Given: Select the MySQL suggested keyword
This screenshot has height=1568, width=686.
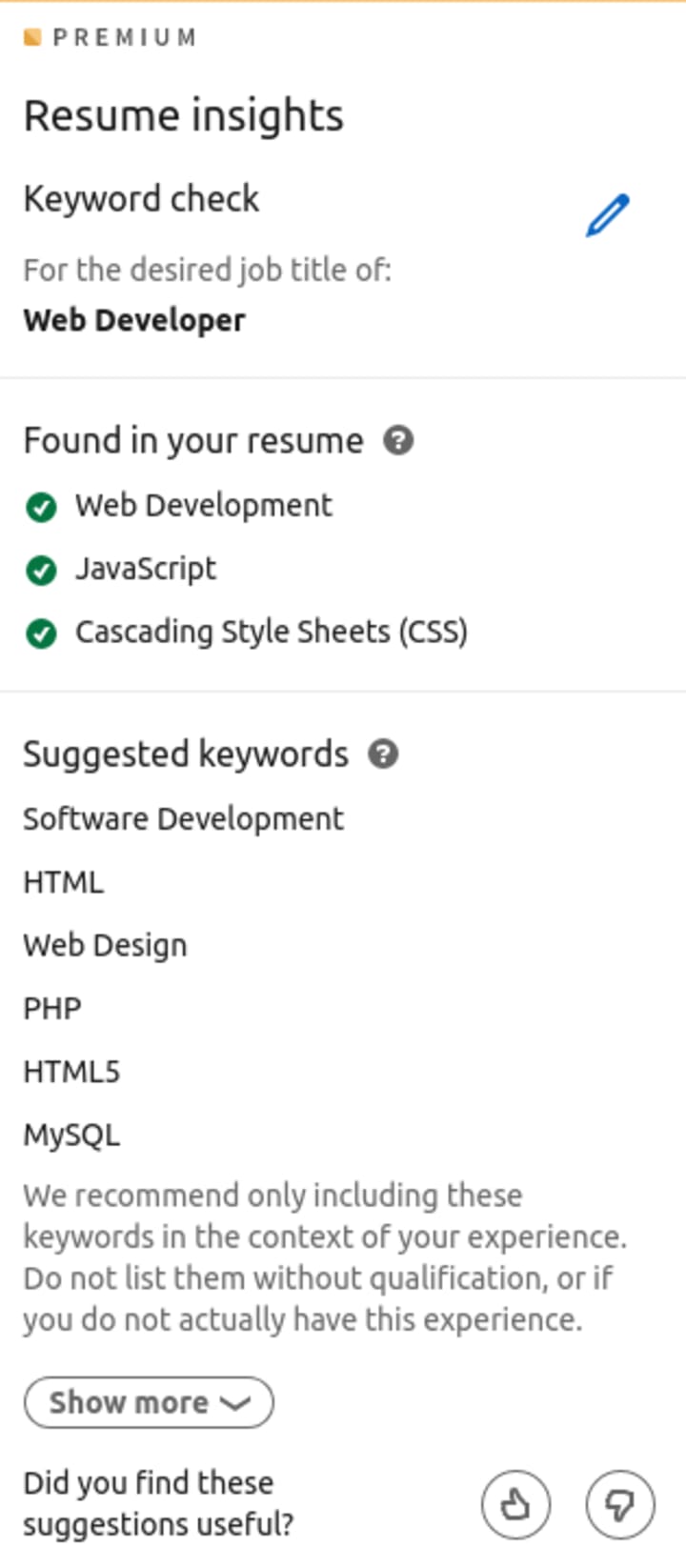Looking at the screenshot, I should coord(71,1135).
